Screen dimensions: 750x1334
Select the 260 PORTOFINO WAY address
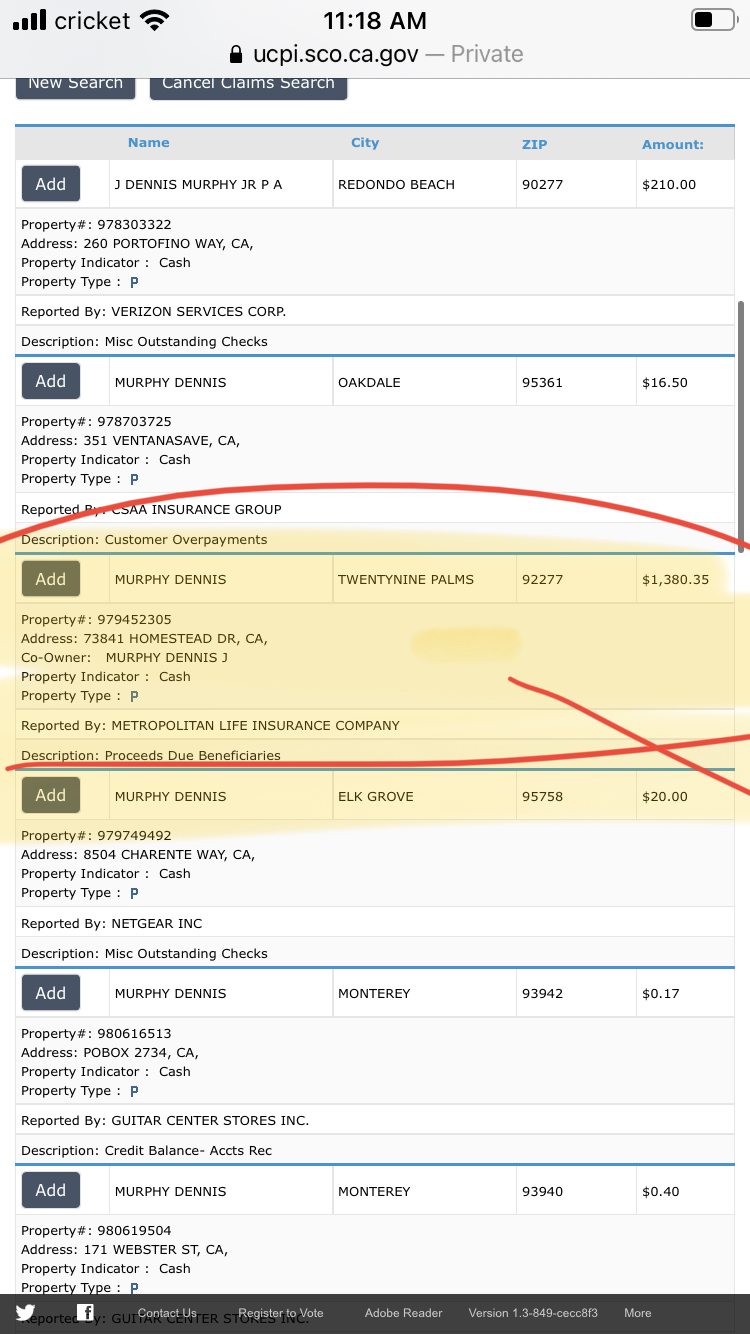[x=137, y=243]
